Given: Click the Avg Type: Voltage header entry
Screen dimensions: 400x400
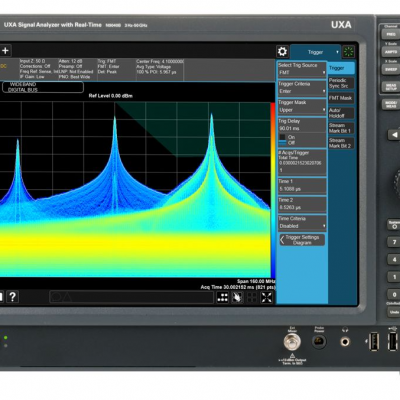Looking at the screenshot, I should [x=153, y=67].
